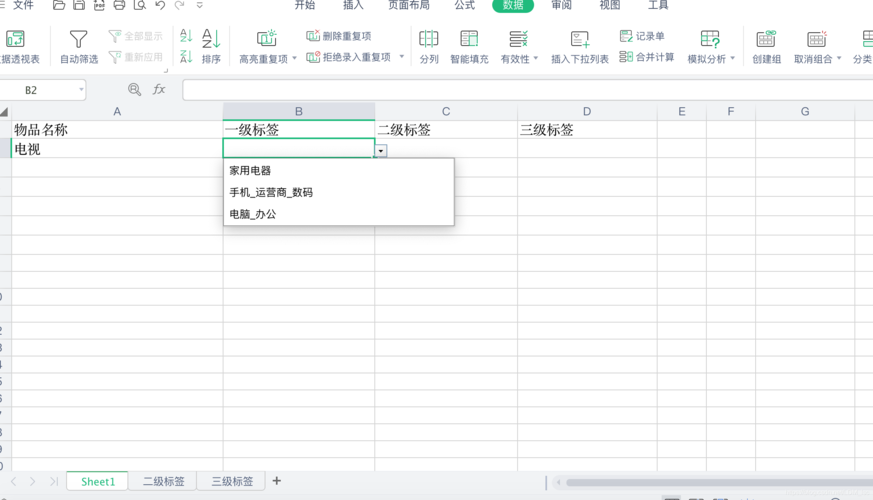Reject duplicate entry option
The width and height of the screenshot is (873, 500).
click(349, 57)
